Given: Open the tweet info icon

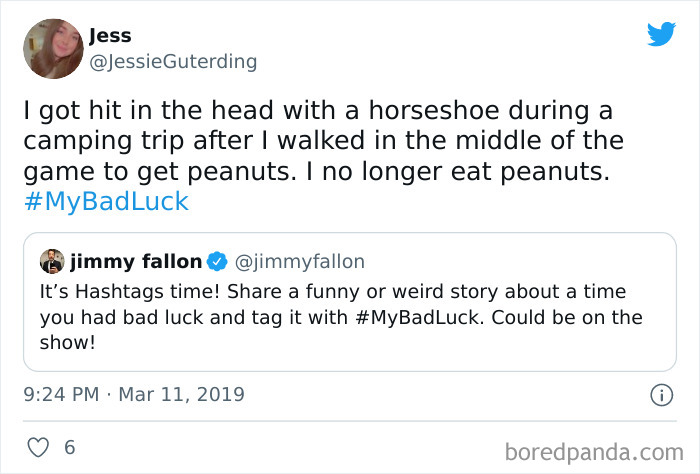Looking at the screenshot, I should pos(659,395).
